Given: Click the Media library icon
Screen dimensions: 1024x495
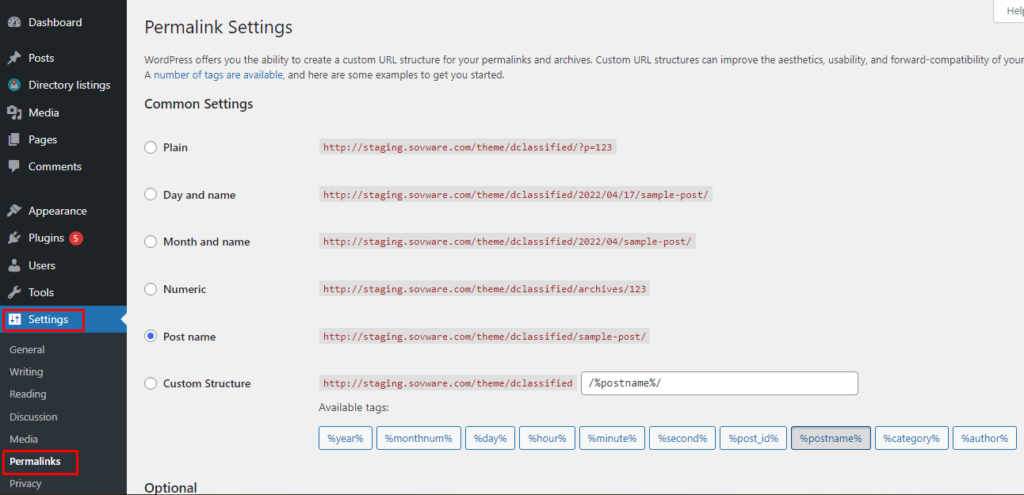Looking at the screenshot, I should [14, 113].
